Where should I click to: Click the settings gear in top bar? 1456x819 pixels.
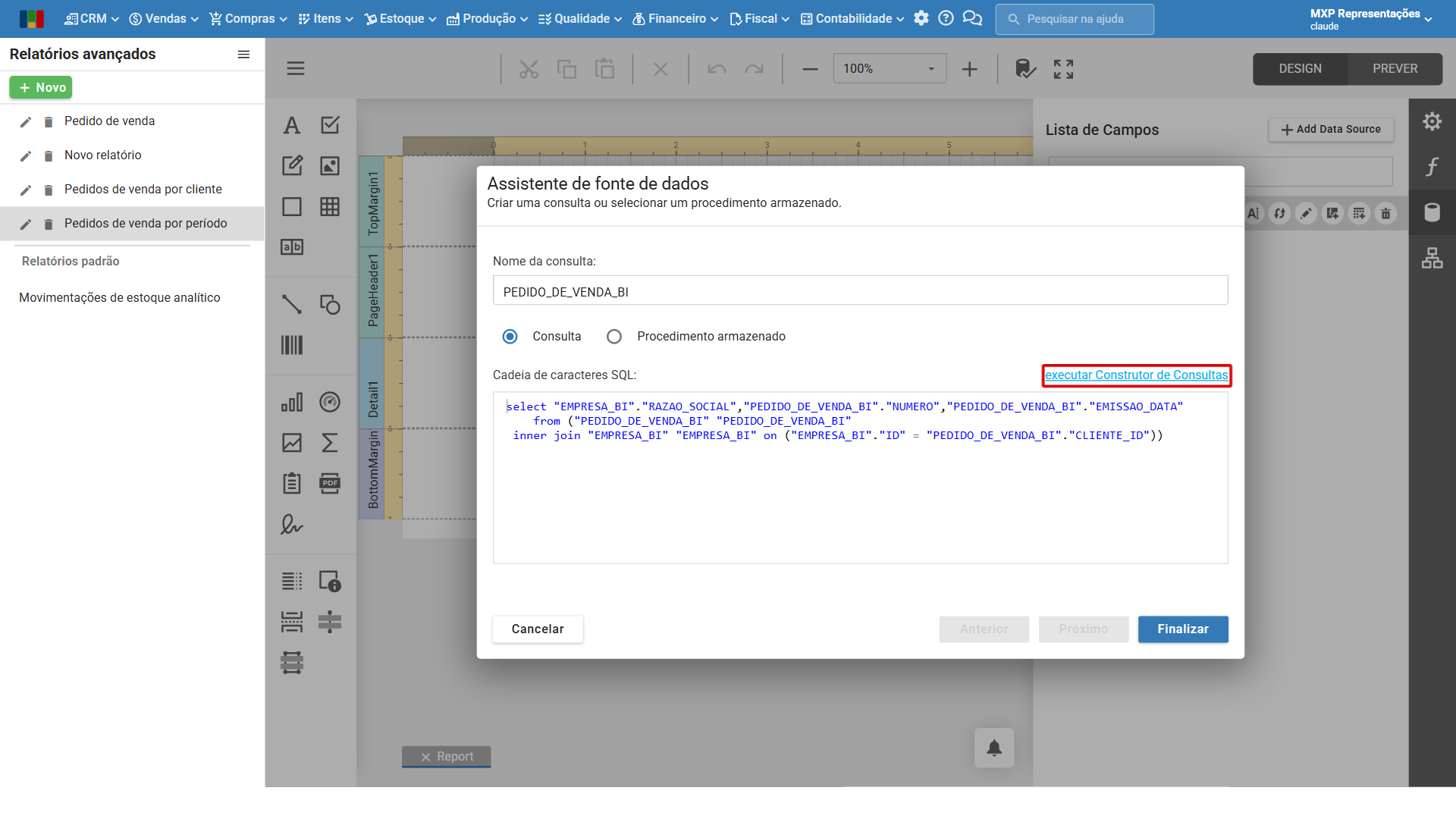click(921, 19)
